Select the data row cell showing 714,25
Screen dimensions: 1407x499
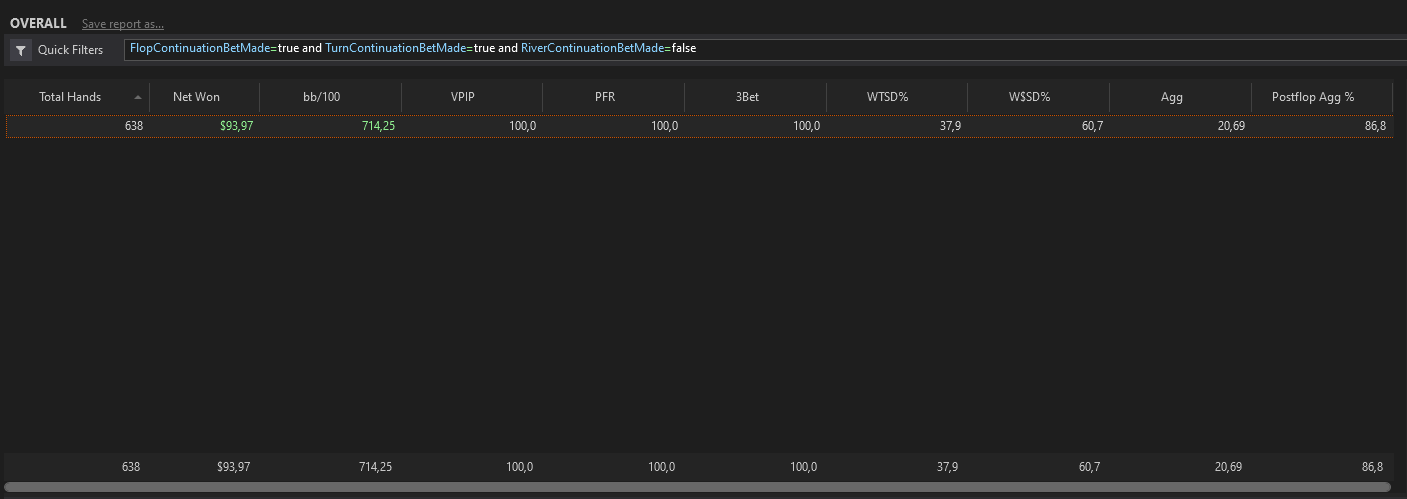378,126
